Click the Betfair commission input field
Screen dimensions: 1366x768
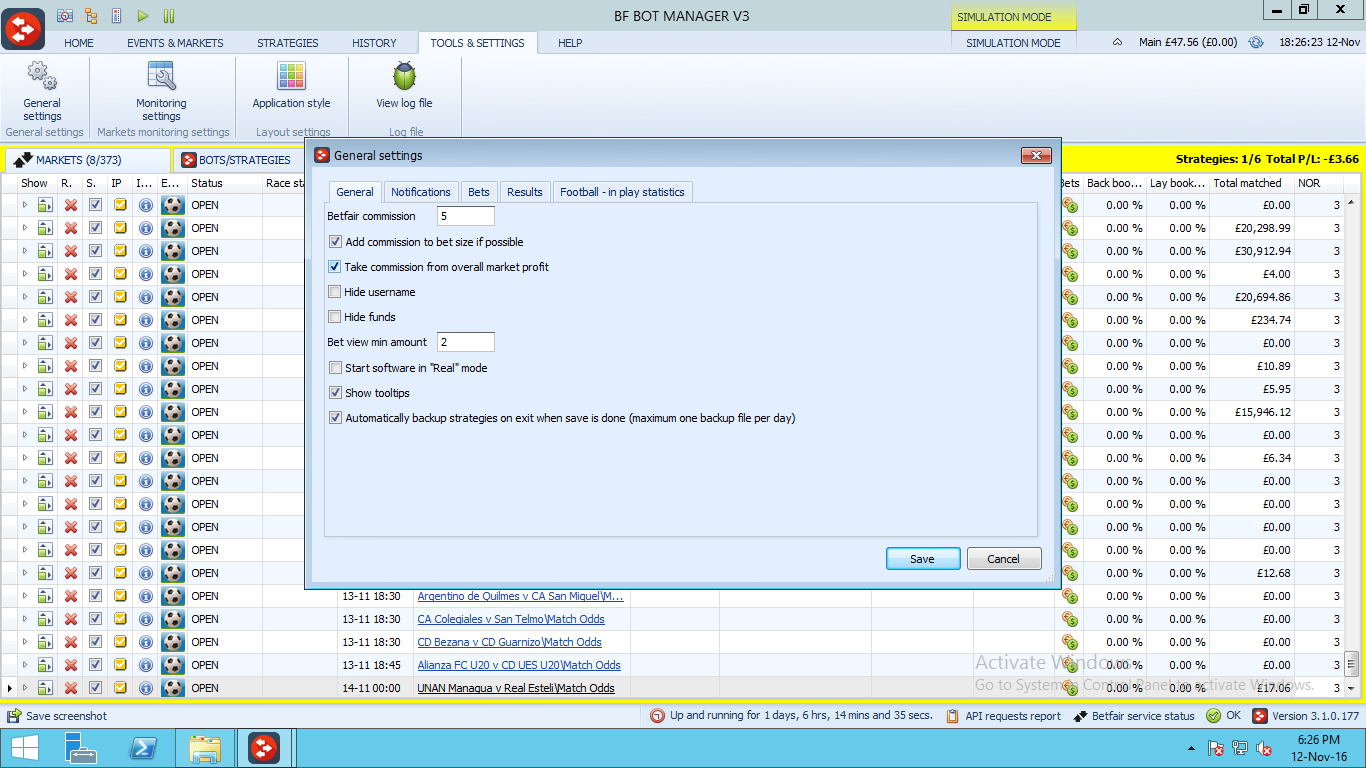(x=466, y=216)
